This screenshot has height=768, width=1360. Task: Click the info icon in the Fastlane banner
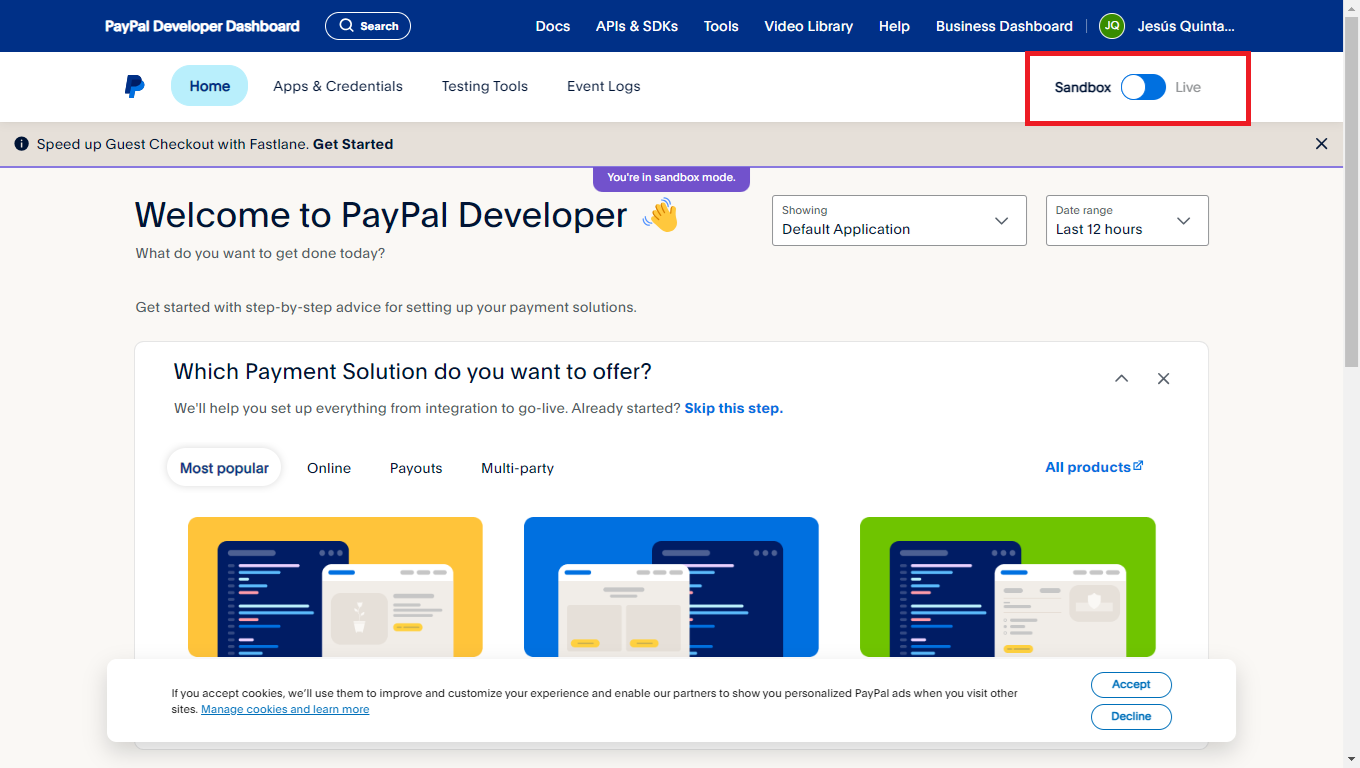tap(22, 144)
